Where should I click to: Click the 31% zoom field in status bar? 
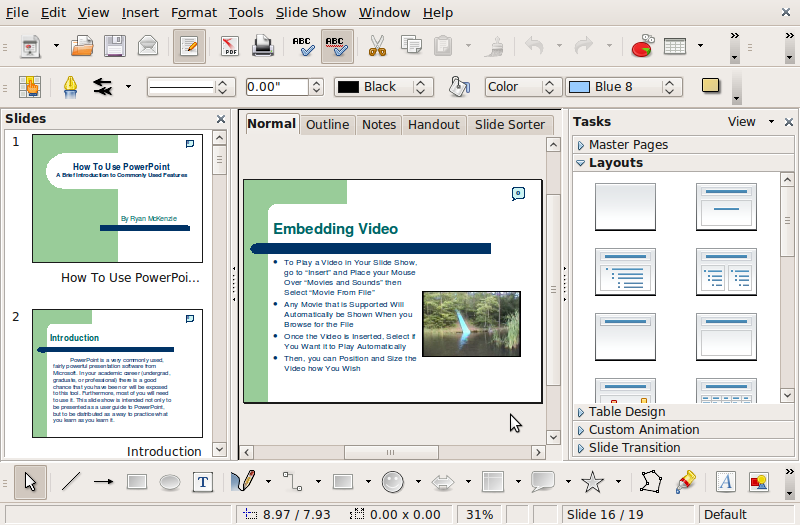(x=480, y=515)
